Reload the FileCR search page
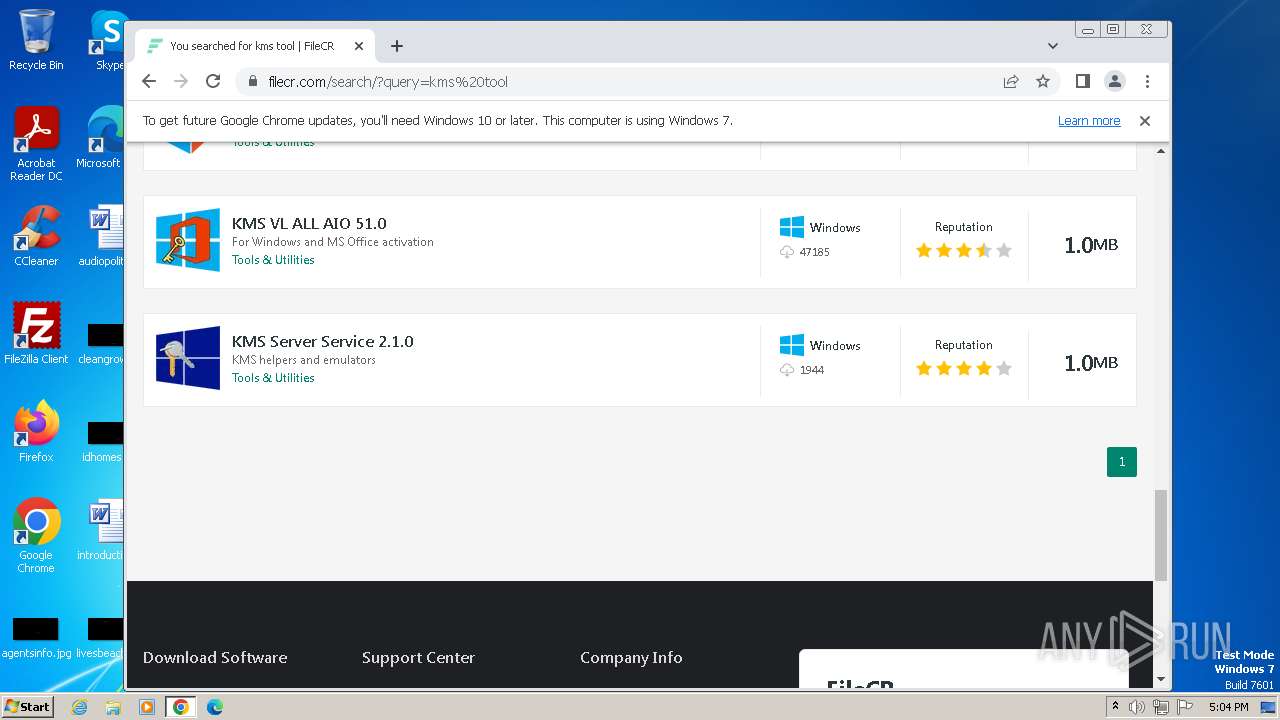 (x=213, y=81)
